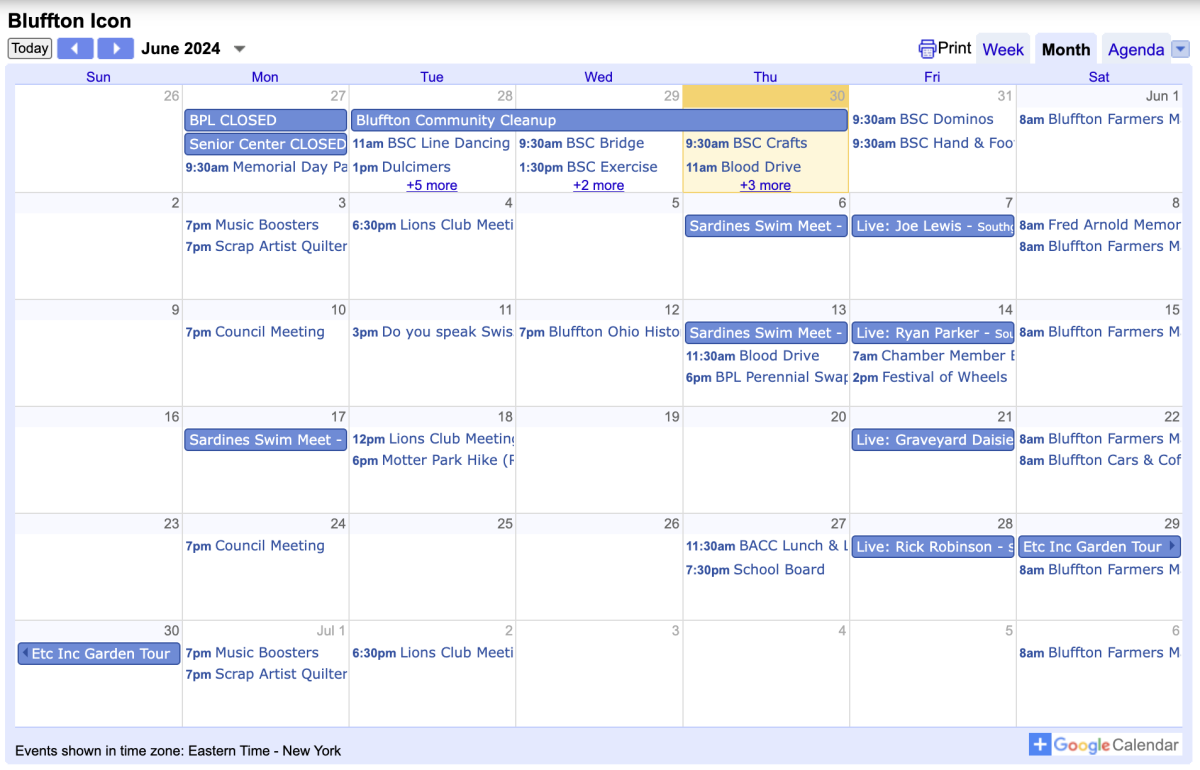
Task: Open 7pm Scrap Artist Quilters on June 3
Action: tap(266, 246)
